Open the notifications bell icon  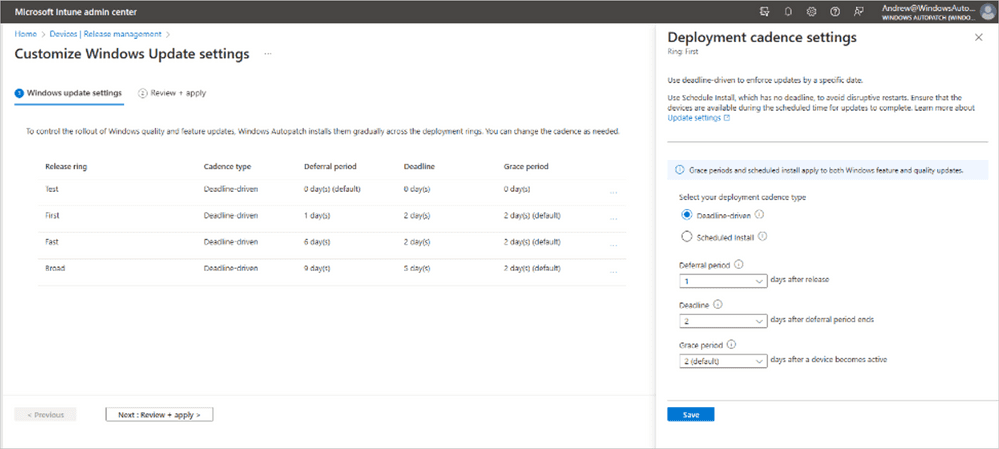pos(788,12)
